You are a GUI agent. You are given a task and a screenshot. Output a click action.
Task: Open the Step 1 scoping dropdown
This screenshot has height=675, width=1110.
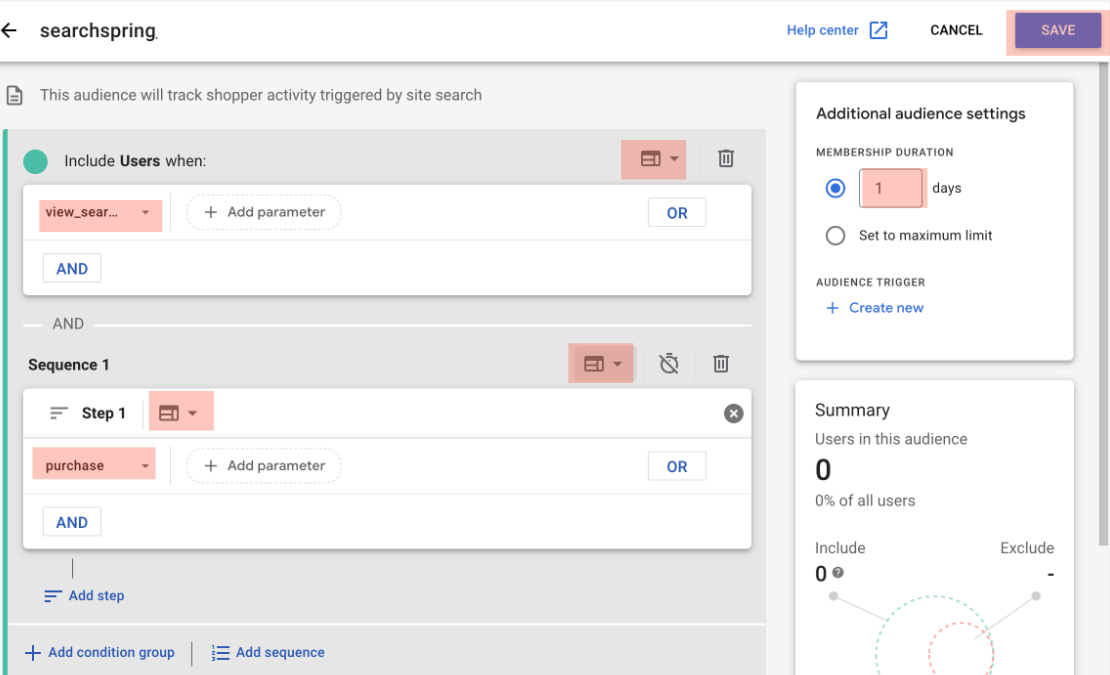coord(180,411)
